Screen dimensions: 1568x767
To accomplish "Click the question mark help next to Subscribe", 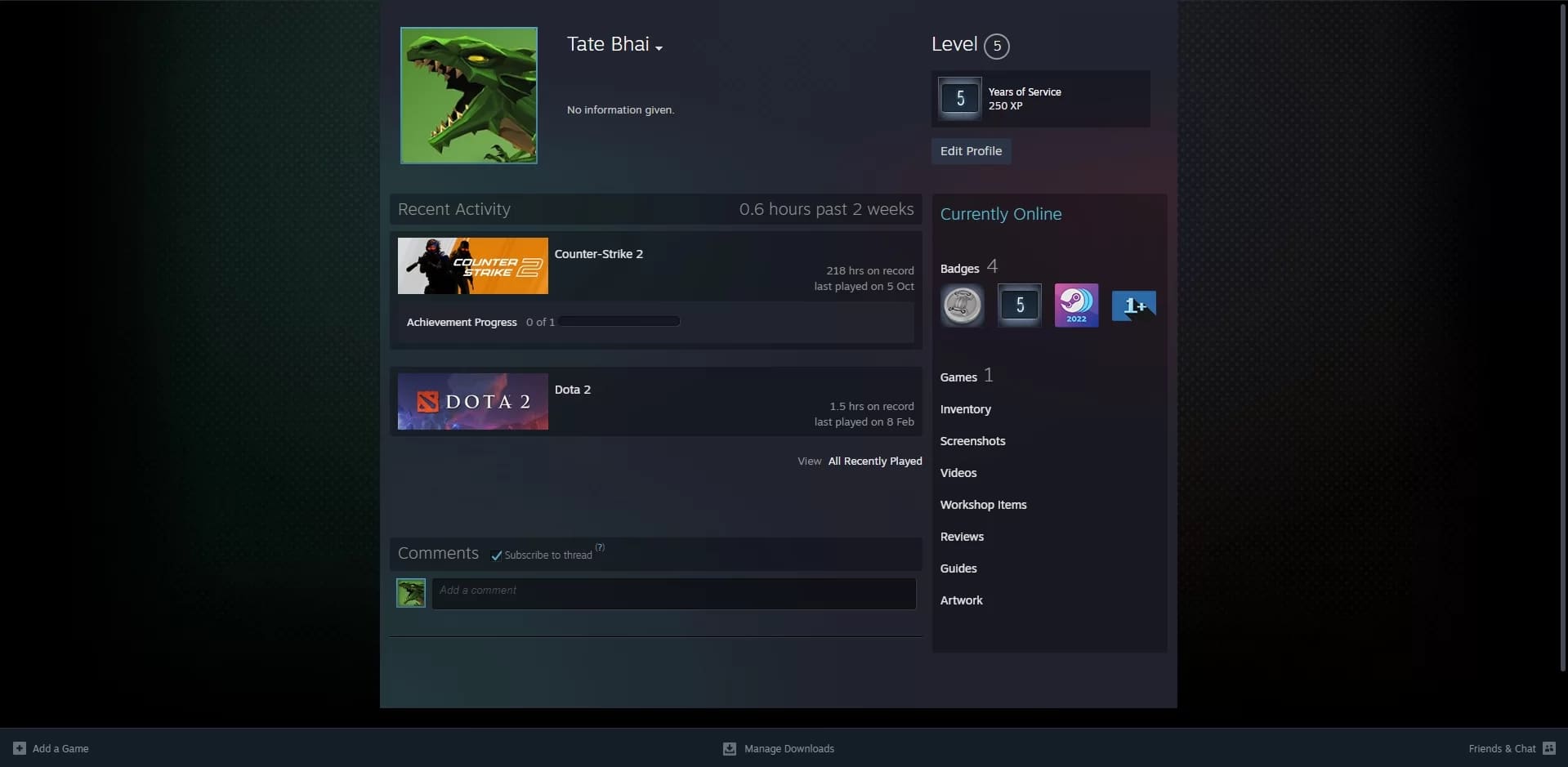I will point(600,547).
